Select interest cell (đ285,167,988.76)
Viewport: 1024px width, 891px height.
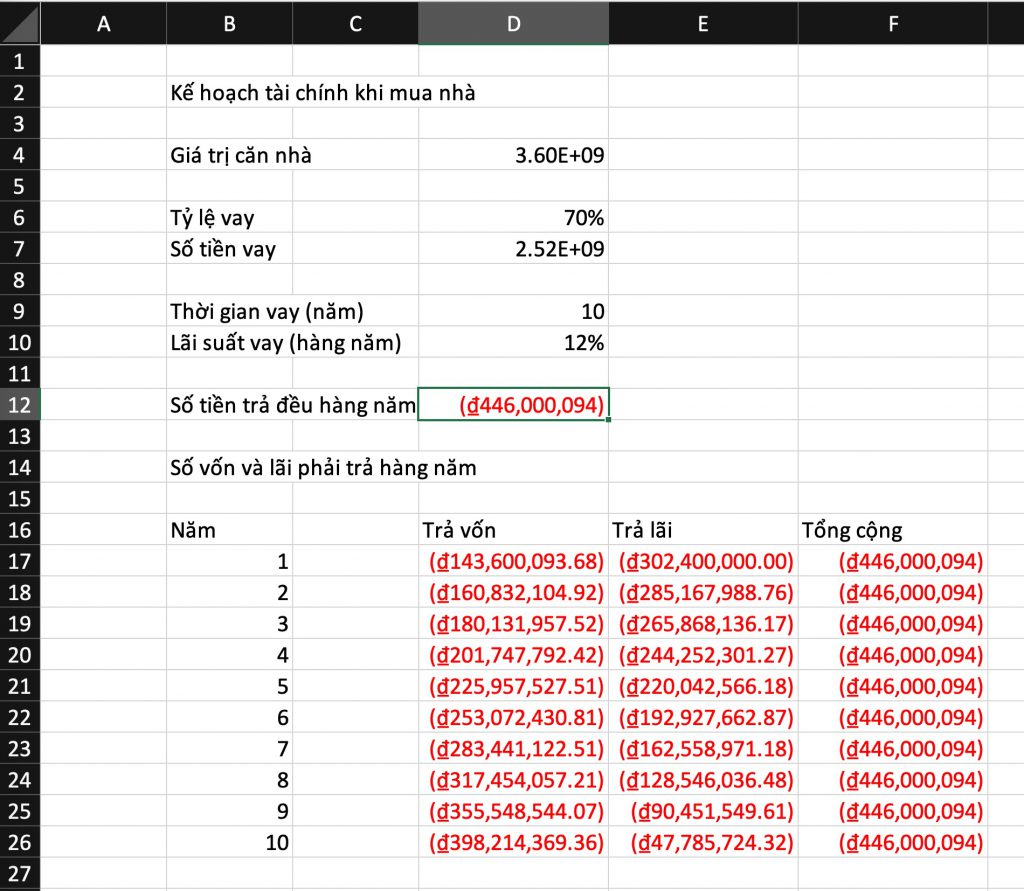tap(703, 592)
